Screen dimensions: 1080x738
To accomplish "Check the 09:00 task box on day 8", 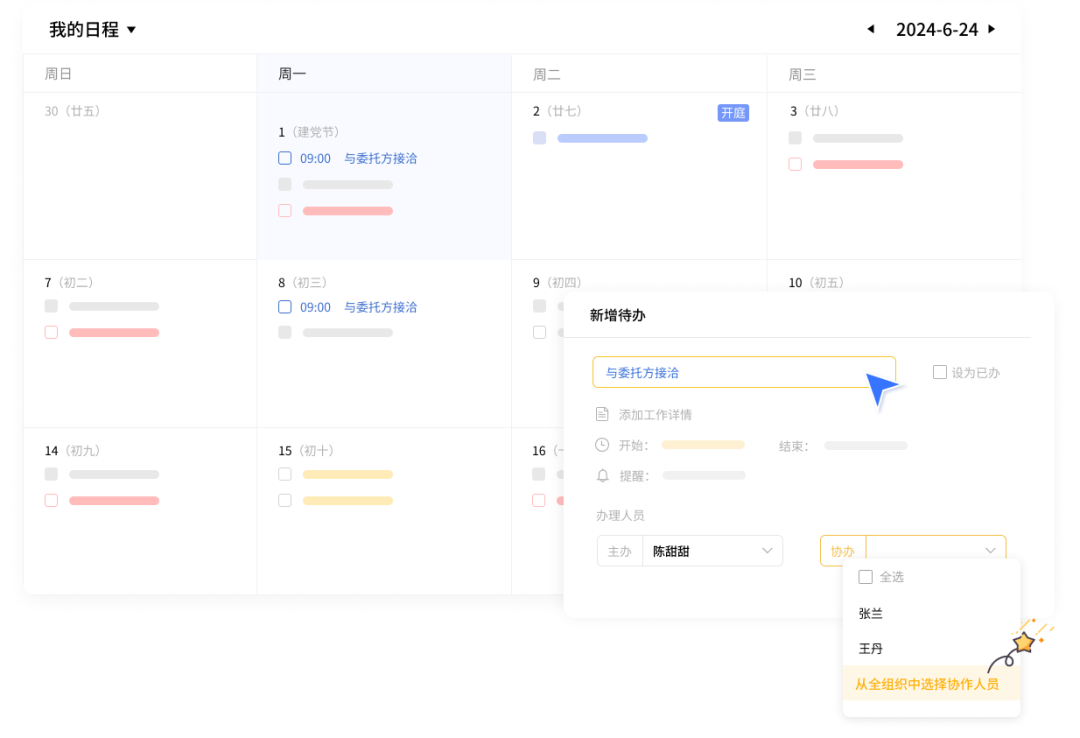I will 285,307.
